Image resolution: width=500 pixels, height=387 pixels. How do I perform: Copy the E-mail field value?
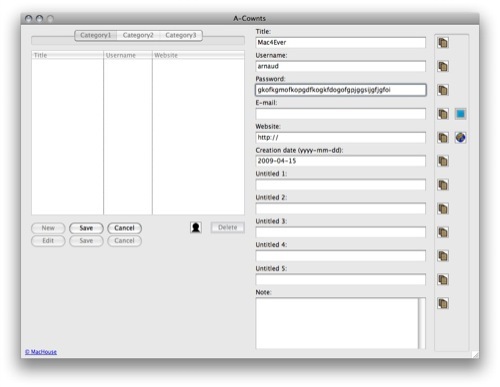tap(443, 114)
